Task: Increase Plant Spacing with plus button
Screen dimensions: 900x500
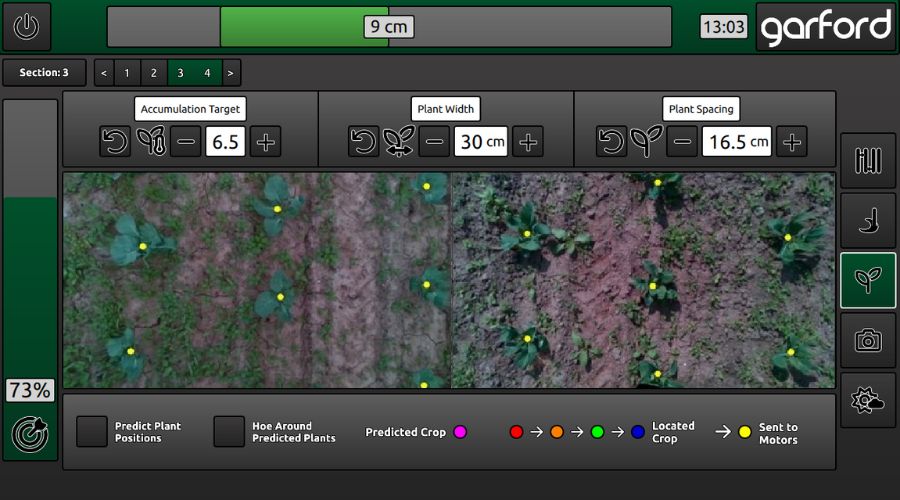Action: point(792,142)
